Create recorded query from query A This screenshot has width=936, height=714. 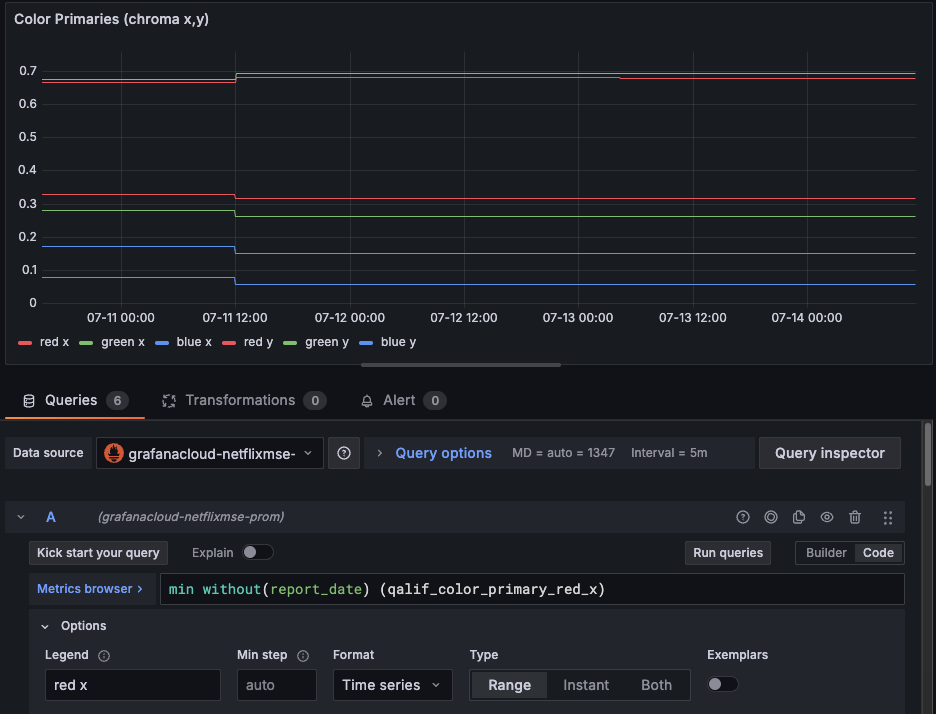pos(771,518)
